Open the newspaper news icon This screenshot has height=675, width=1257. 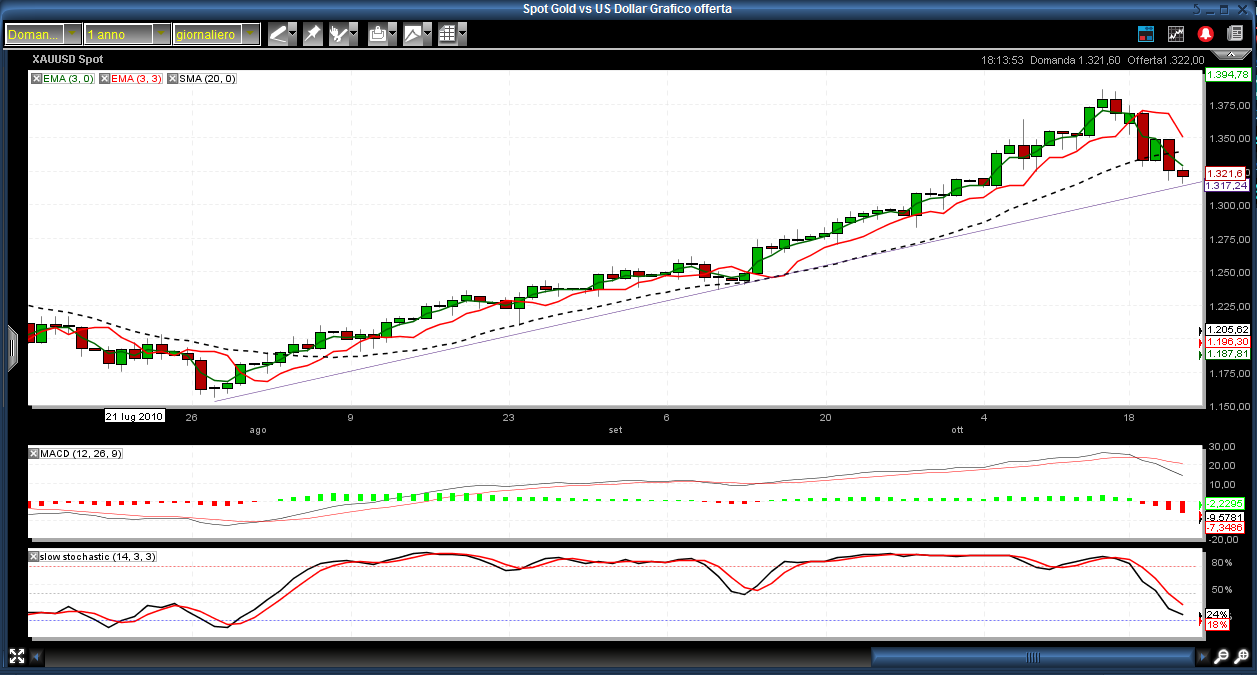click(1235, 34)
